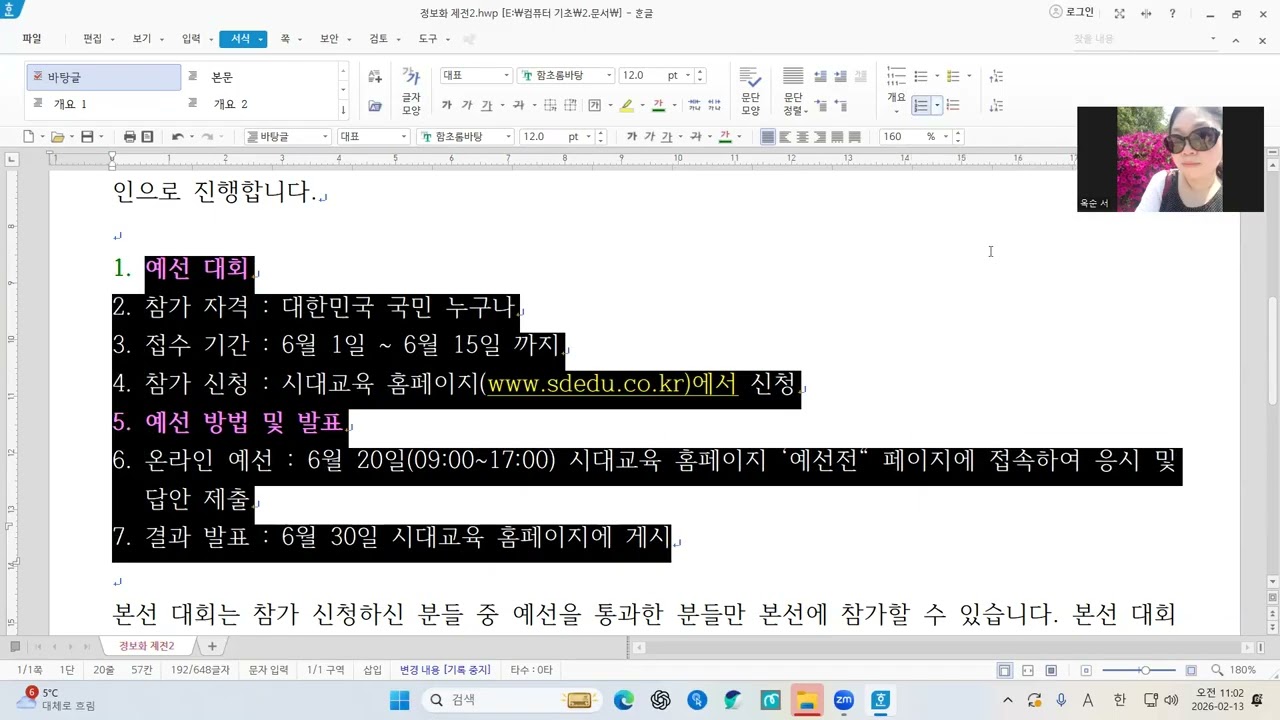
Task: Toggle italic in the ribbon
Action: pyautogui.click(x=467, y=105)
